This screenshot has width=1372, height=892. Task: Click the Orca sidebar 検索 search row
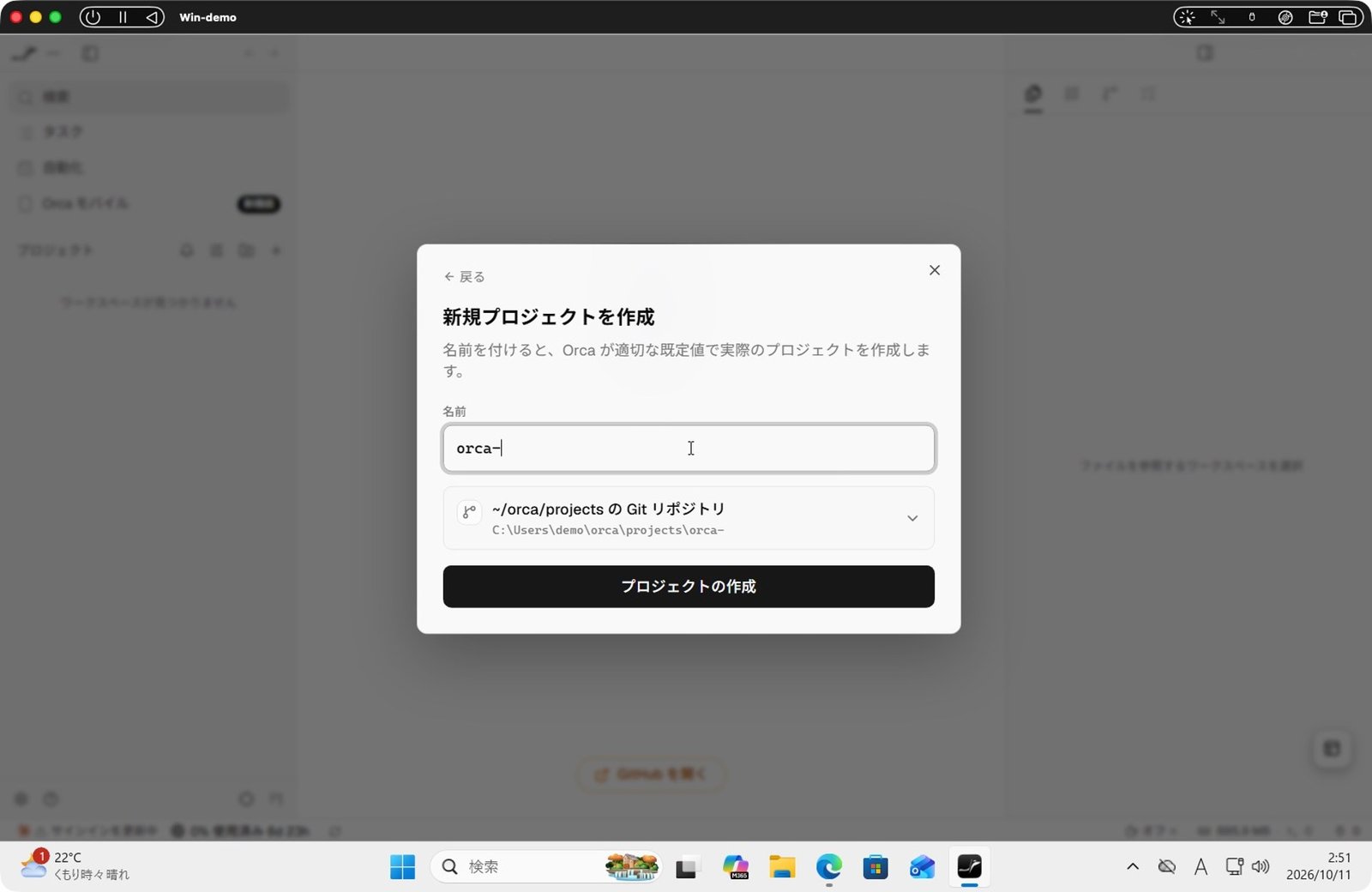coord(150,97)
